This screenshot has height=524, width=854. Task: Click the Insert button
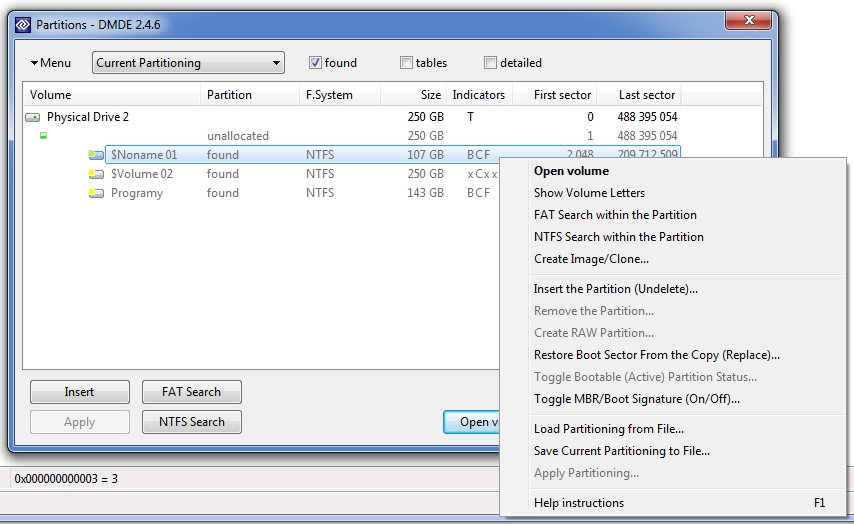tap(80, 392)
